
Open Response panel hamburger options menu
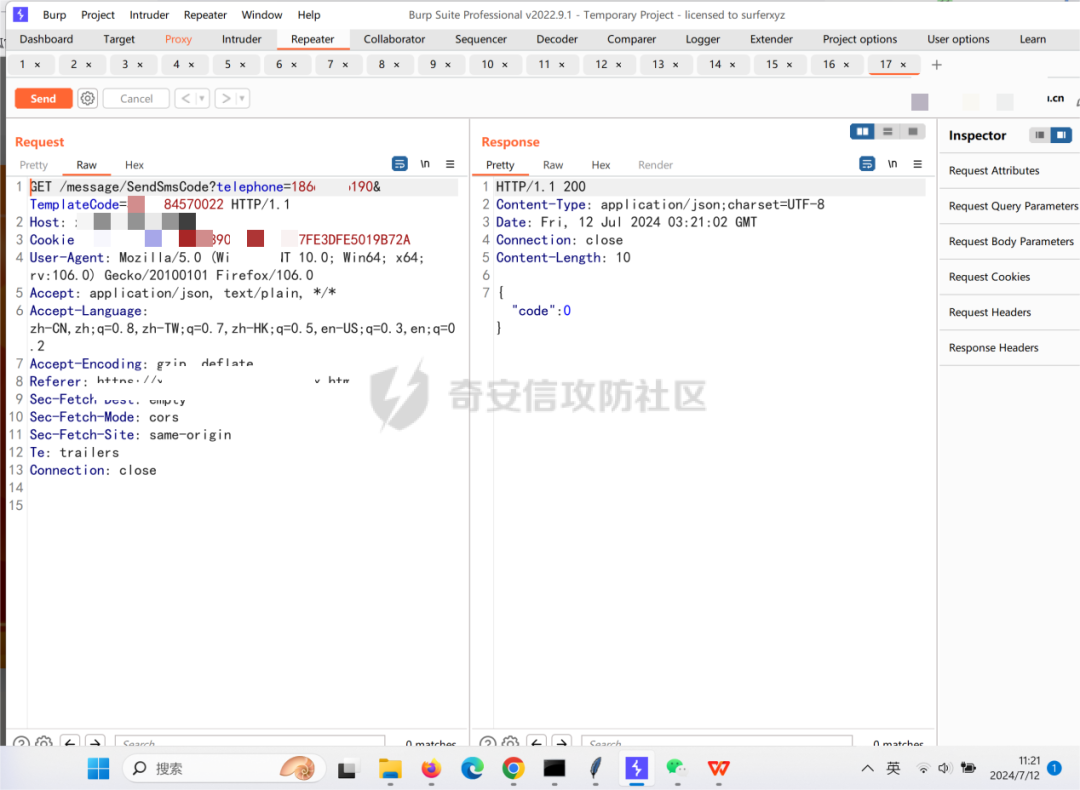pos(917,164)
